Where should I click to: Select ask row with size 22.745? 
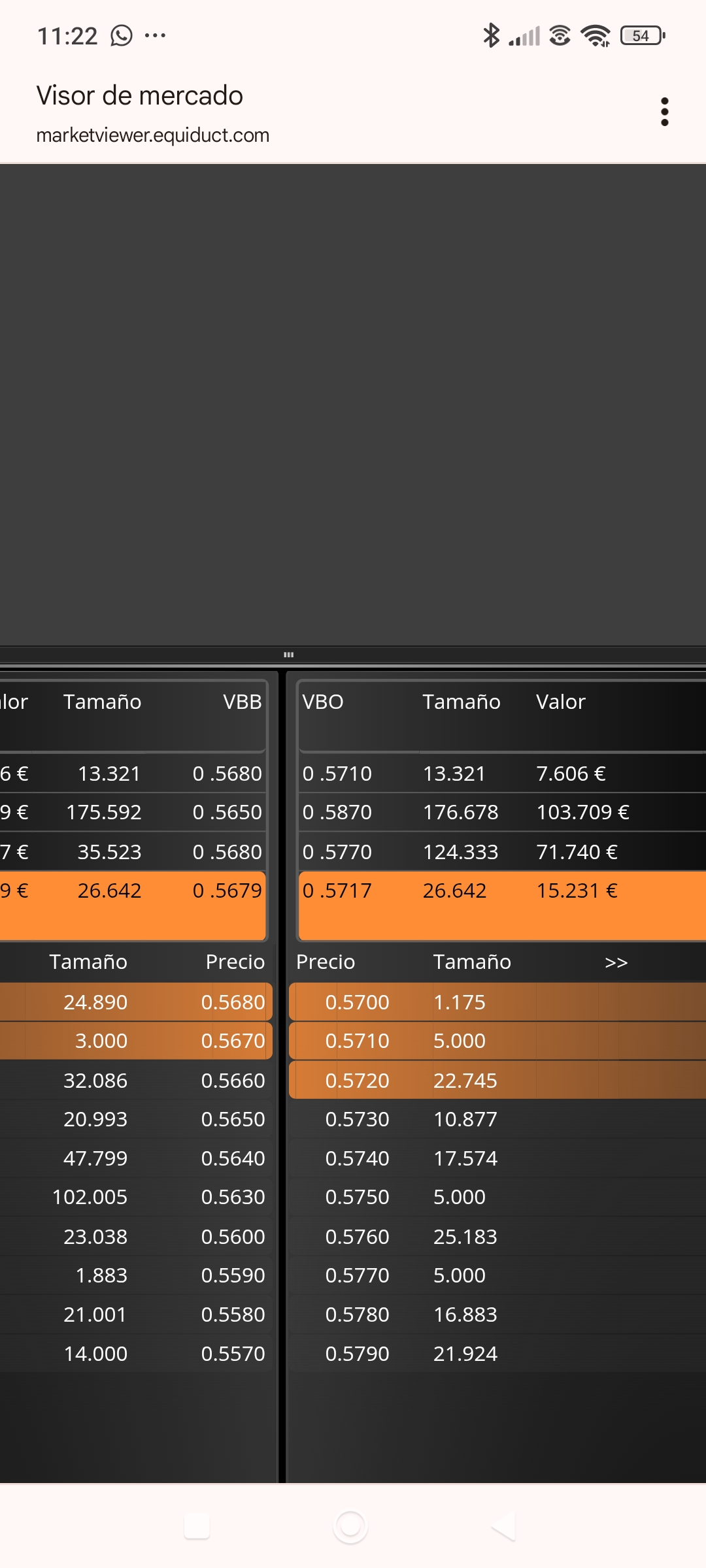[497, 1080]
